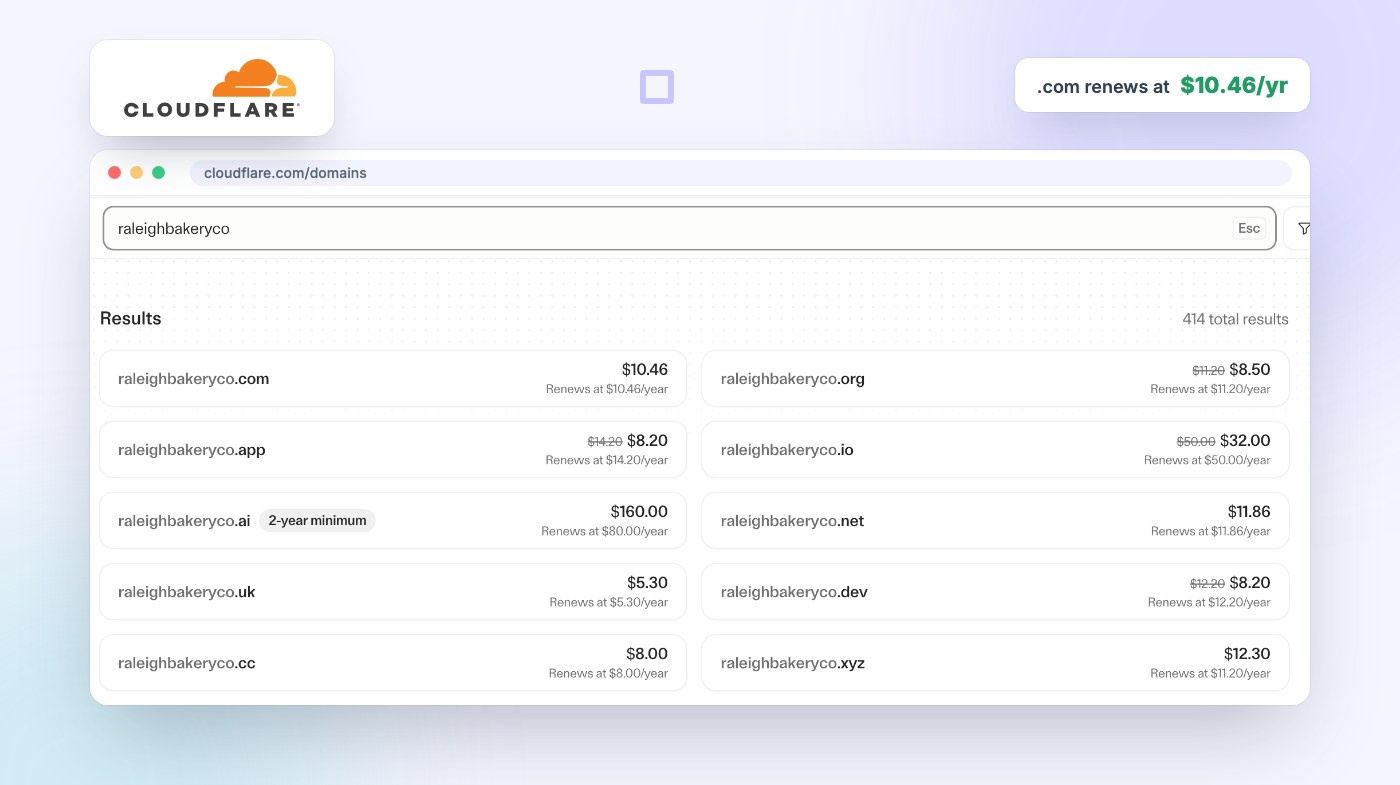Select the raleighbakeryco.uk result
Viewport: 1400px width, 785px height.
pyautogui.click(x=393, y=592)
